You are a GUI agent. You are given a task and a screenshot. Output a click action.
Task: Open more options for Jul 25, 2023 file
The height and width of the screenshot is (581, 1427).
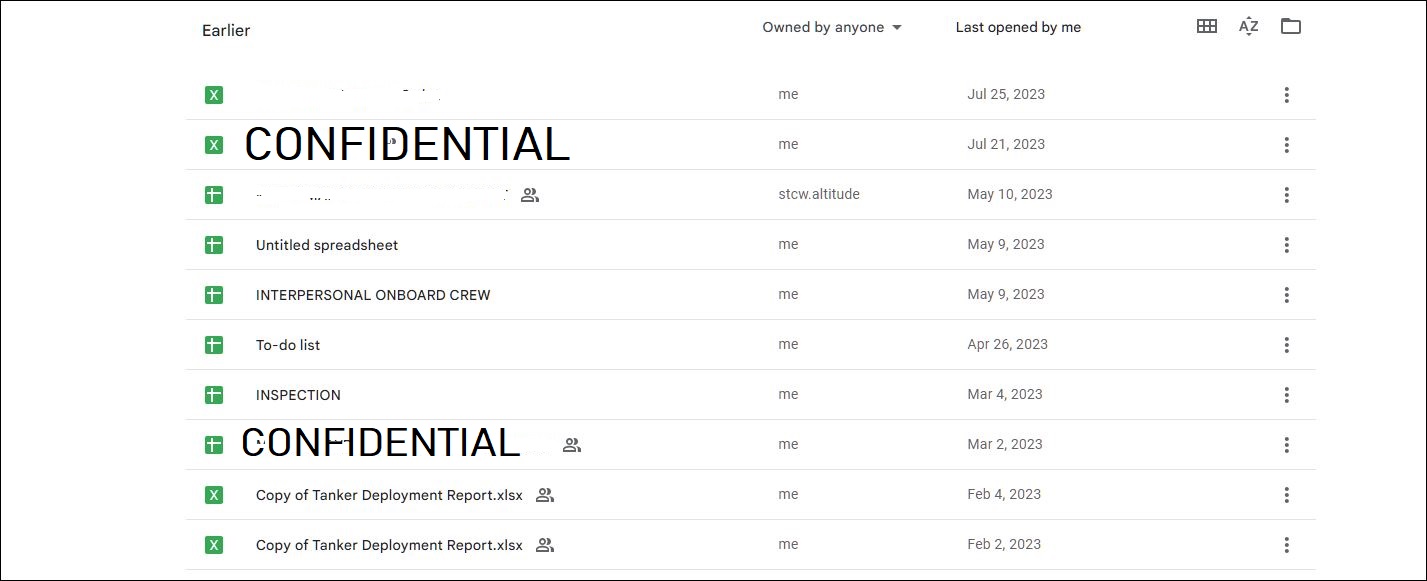pos(1286,95)
